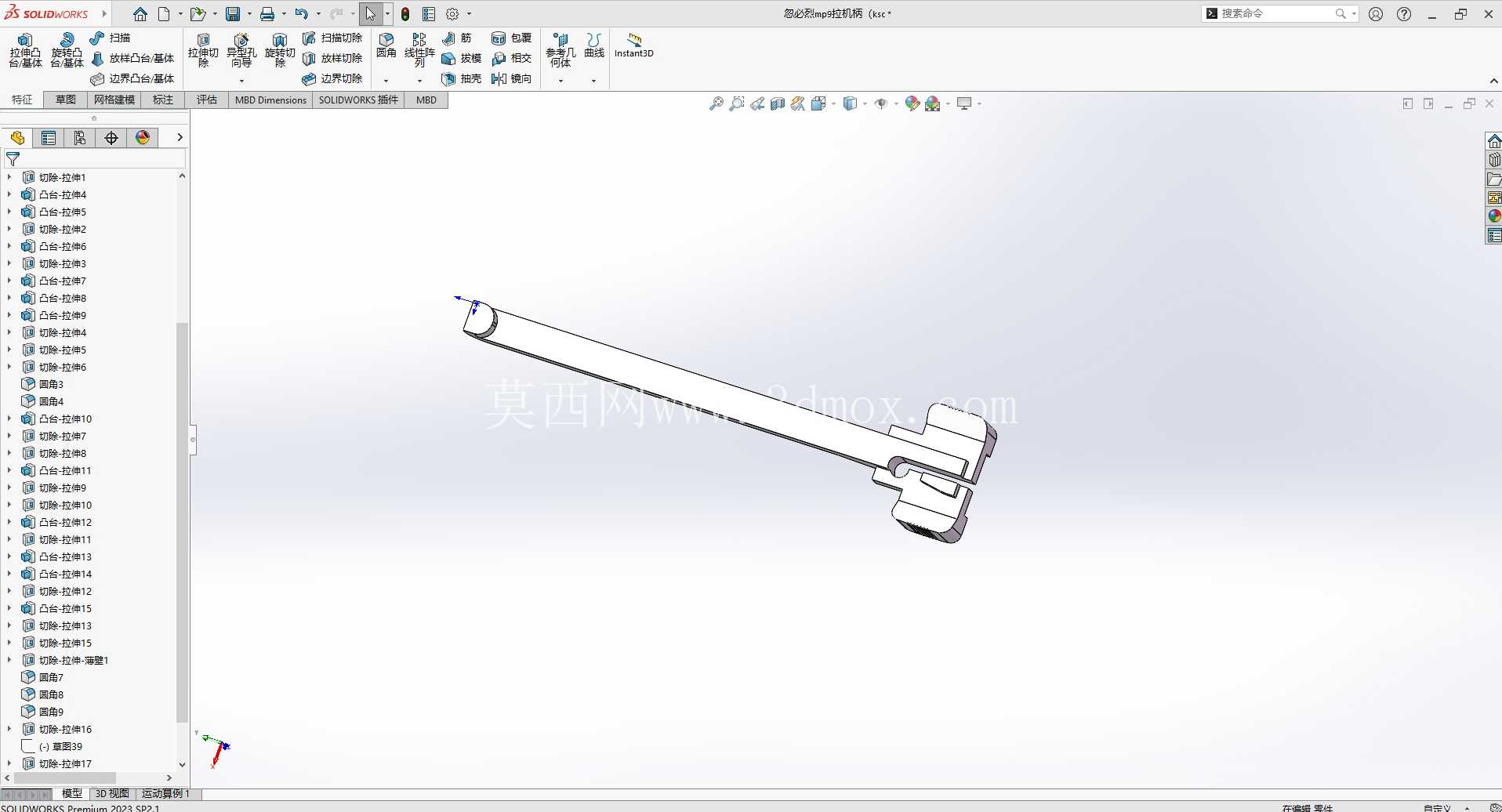1502x812 pixels.
Task: Expand the 凸台-拉伸10 feature
Action: coord(9,419)
